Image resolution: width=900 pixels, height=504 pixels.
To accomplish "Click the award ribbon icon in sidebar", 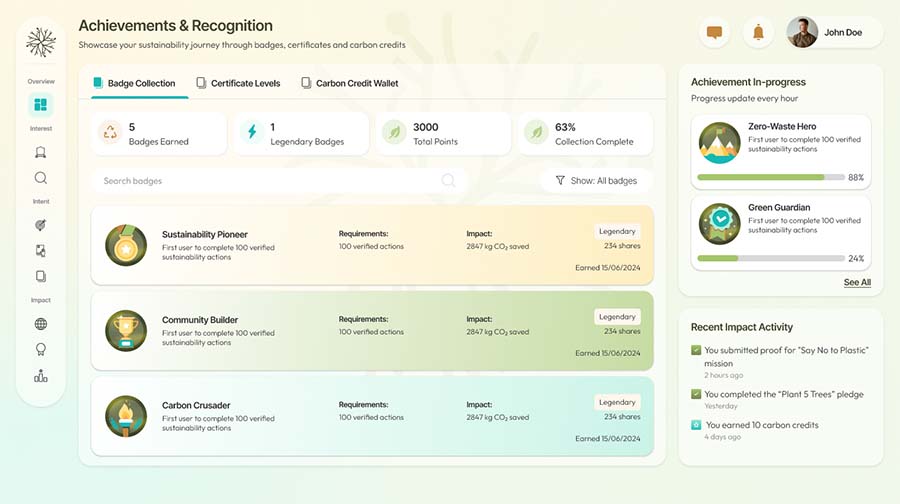I will (41, 350).
